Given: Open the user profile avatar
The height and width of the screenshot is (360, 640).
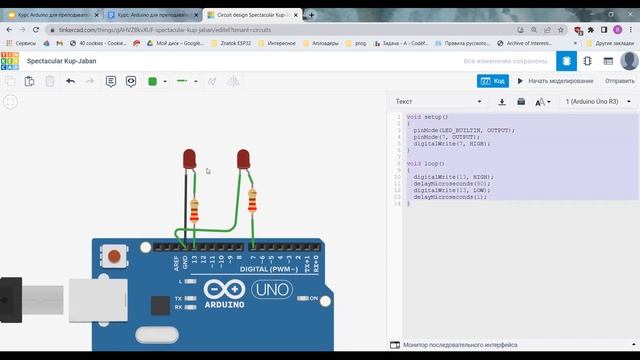Looking at the screenshot, I should [x=629, y=61].
